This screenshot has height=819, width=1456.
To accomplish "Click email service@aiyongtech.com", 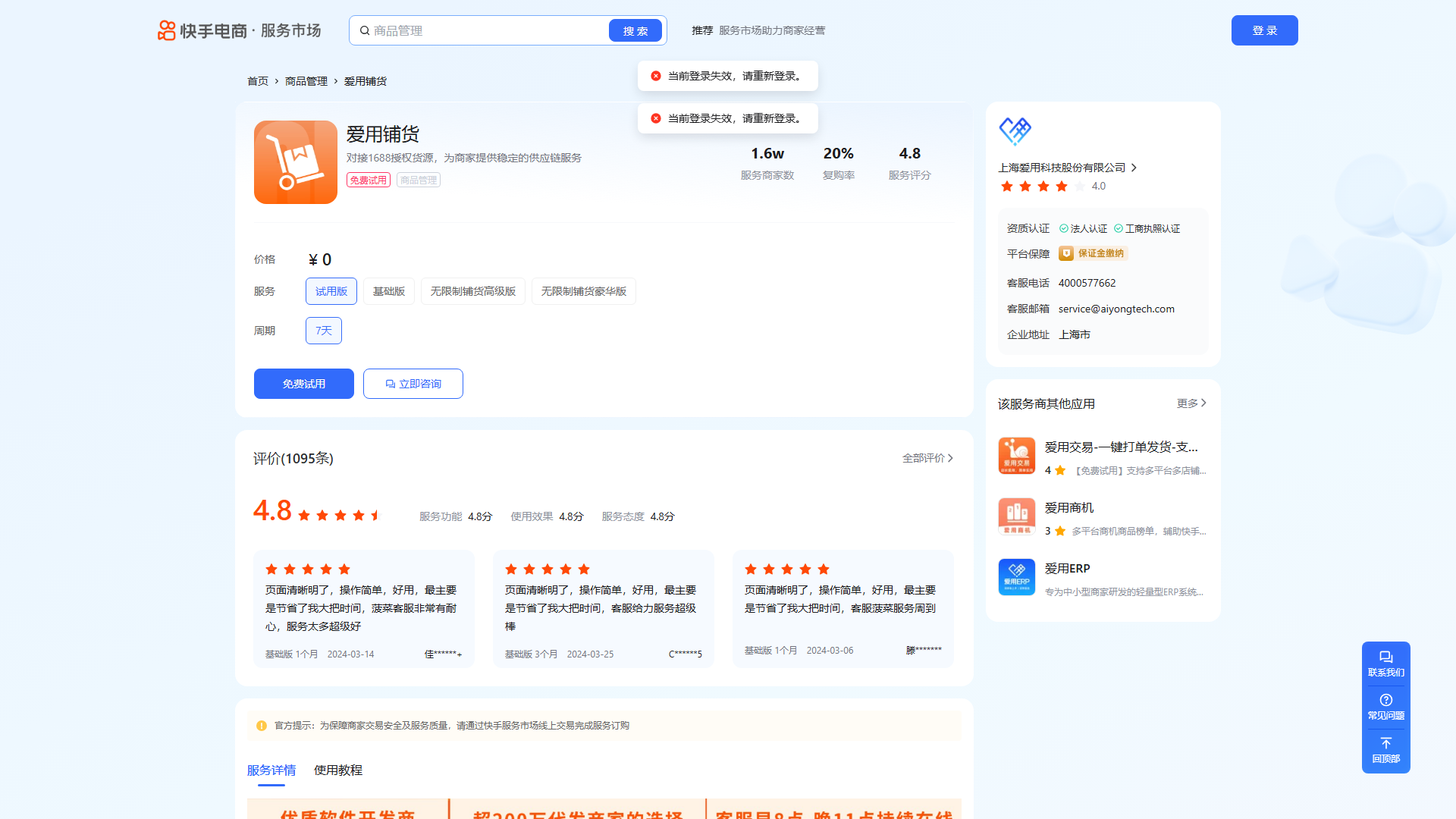I will 1116,309.
